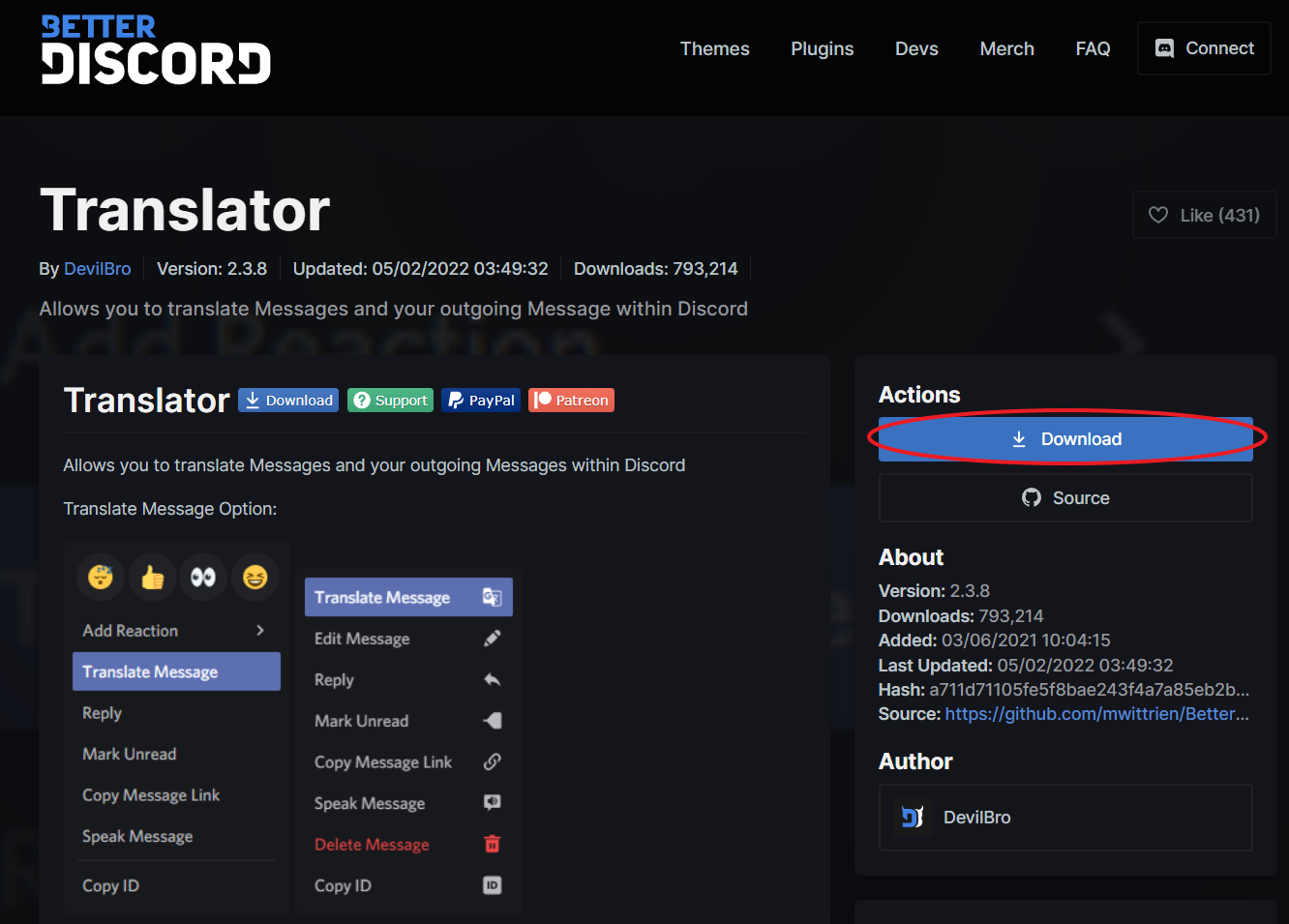Open the Merch page
Image resolution: width=1289 pixels, height=924 pixels.
click(1007, 48)
